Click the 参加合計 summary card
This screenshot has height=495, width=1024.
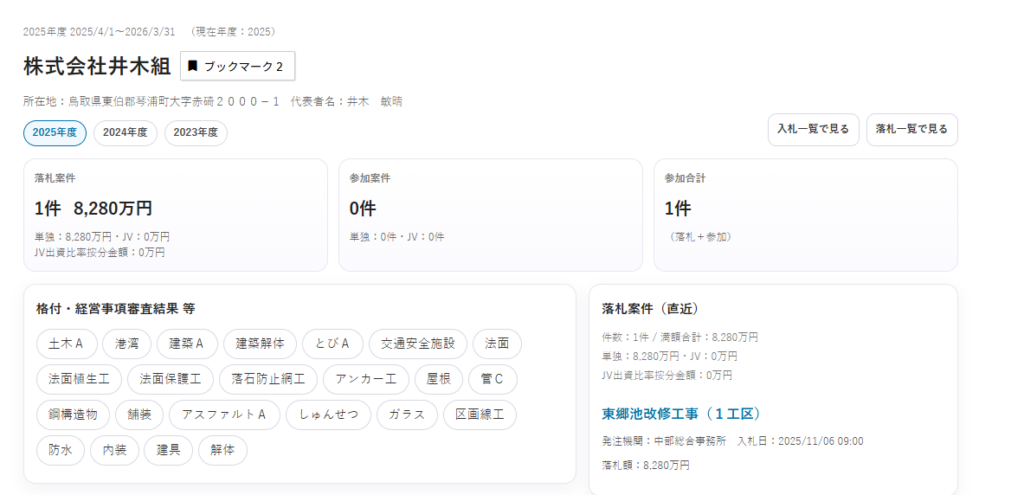click(805, 215)
